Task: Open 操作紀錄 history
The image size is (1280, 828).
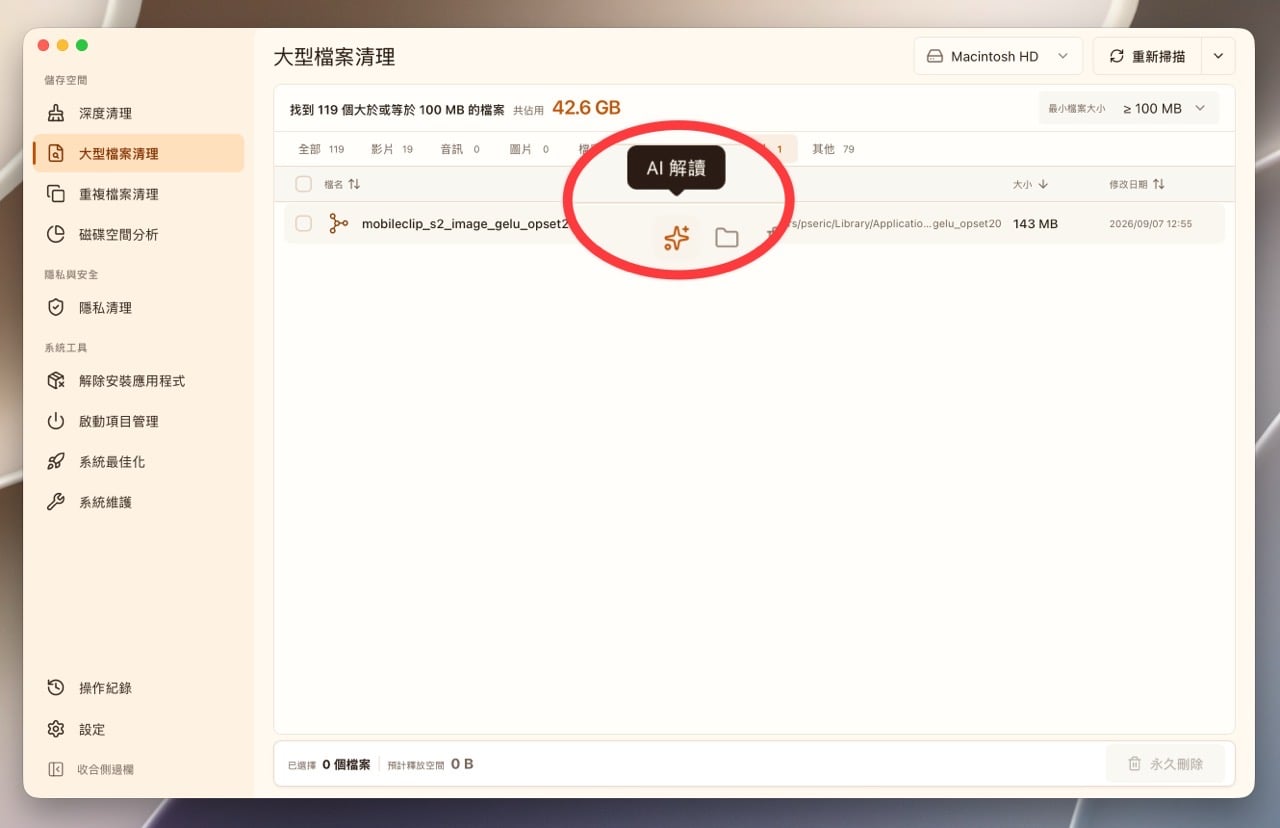Action: (x=138, y=688)
